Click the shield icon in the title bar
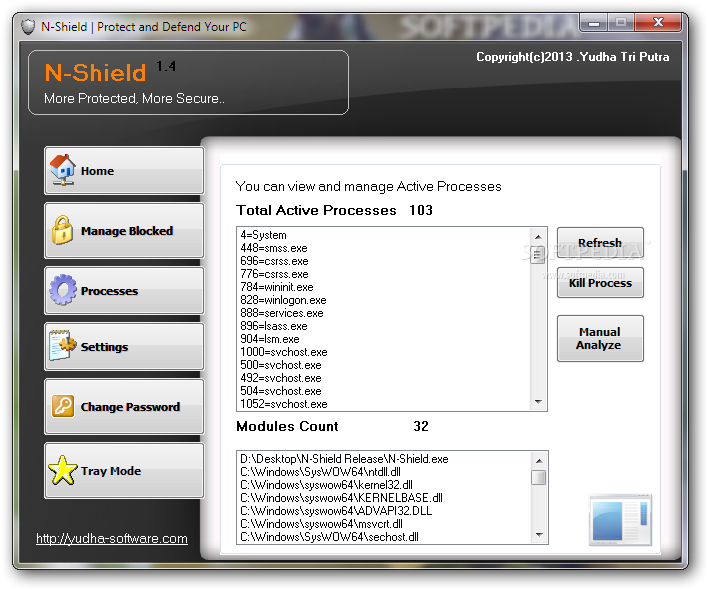The image size is (709, 590). click(x=28, y=27)
